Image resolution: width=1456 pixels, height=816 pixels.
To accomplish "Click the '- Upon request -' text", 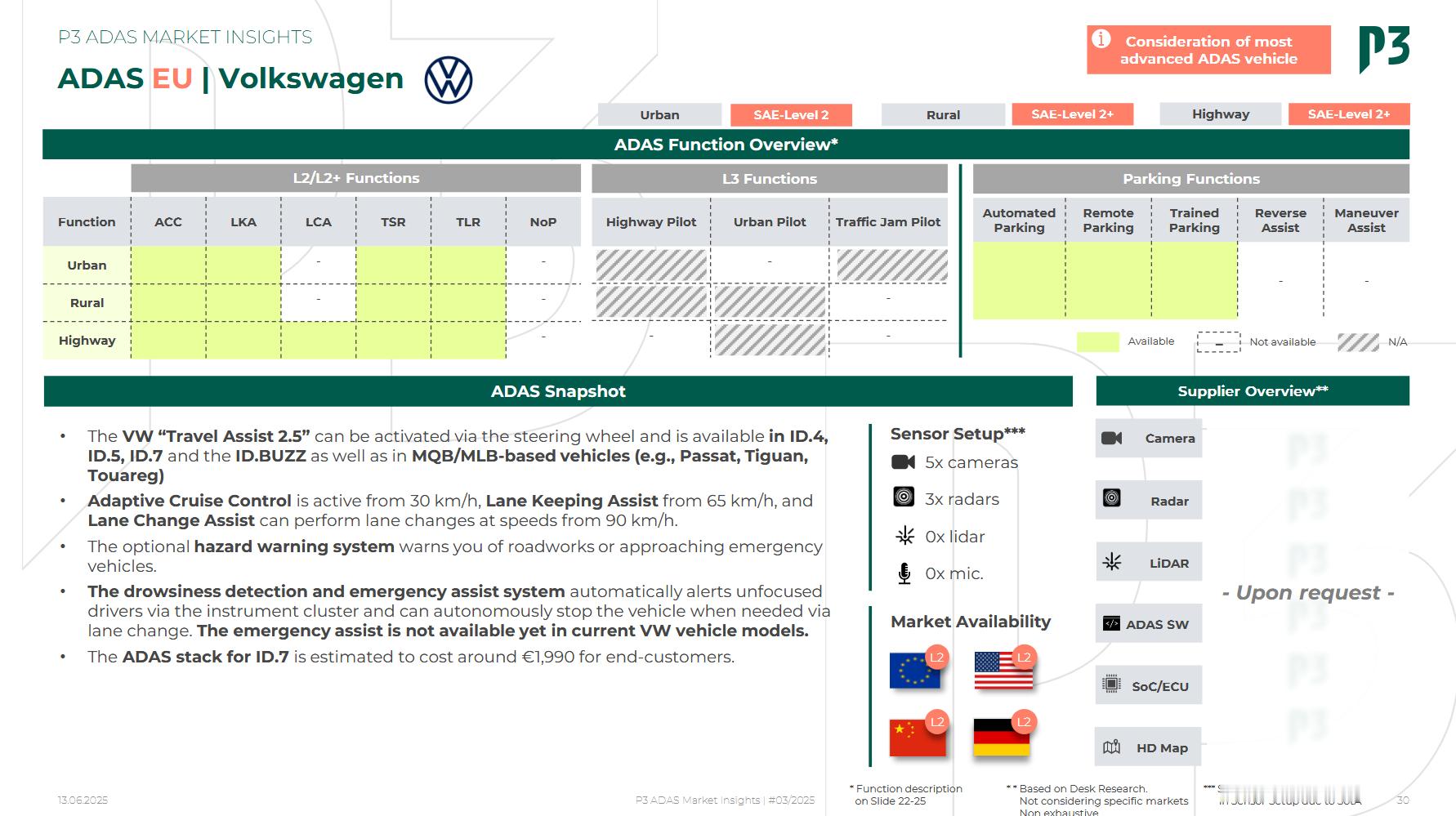I will tap(1307, 593).
